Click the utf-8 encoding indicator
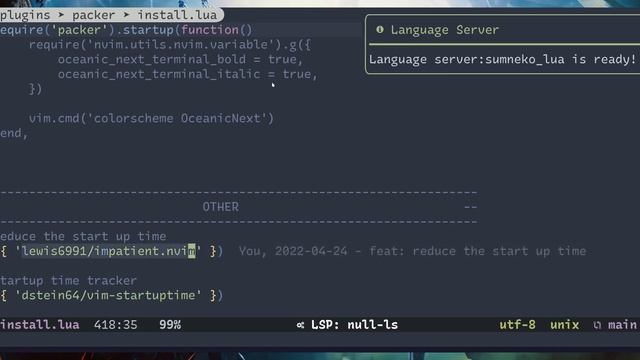 point(517,325)
